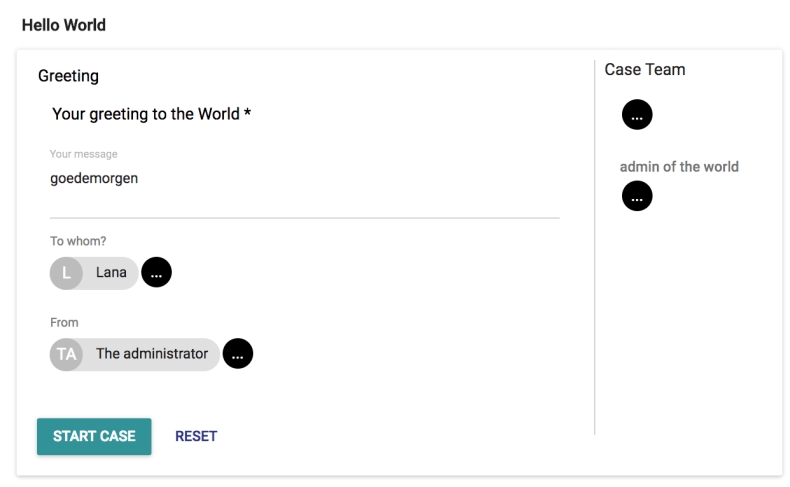This screenshot has height=487, width=790.
Task: Select The administrator name chip
Action: click(151, 354)
